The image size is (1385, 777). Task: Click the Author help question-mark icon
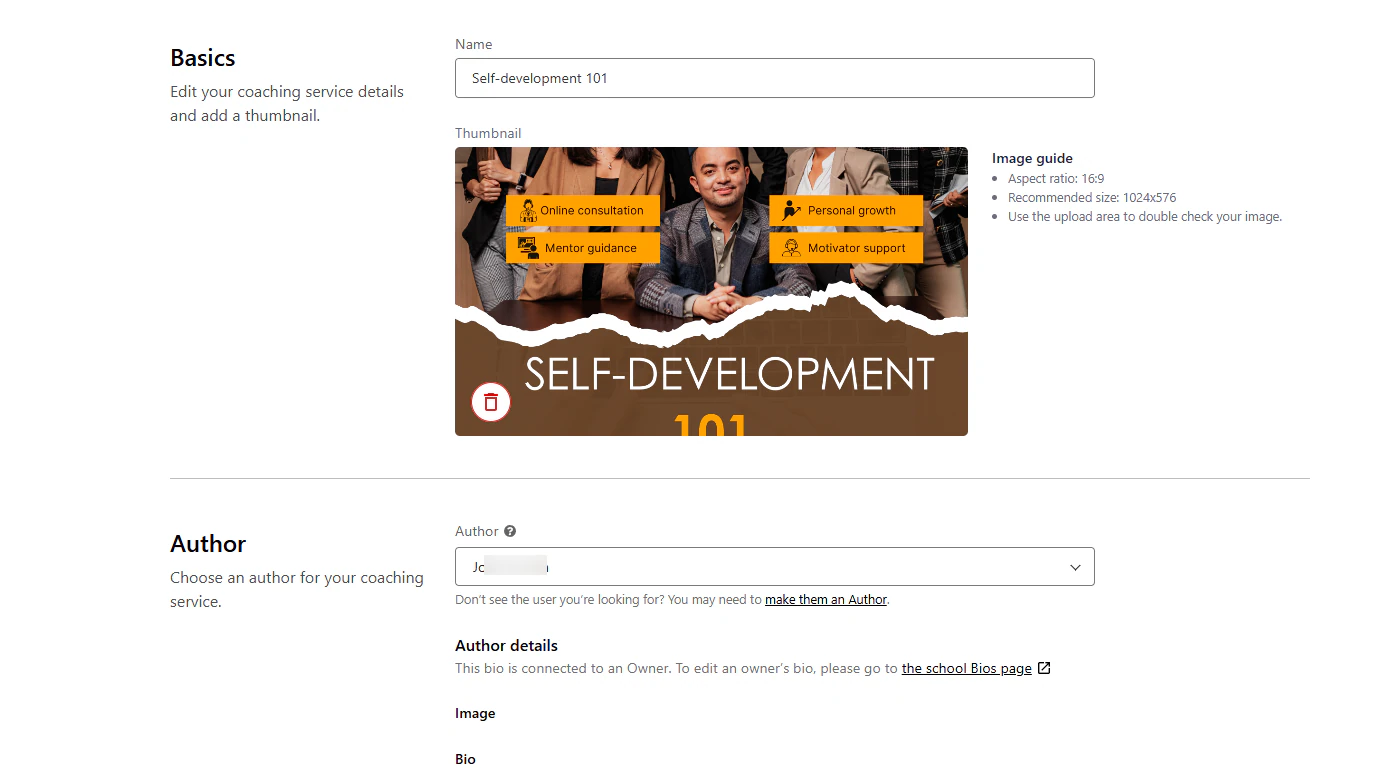coord(510,531)
